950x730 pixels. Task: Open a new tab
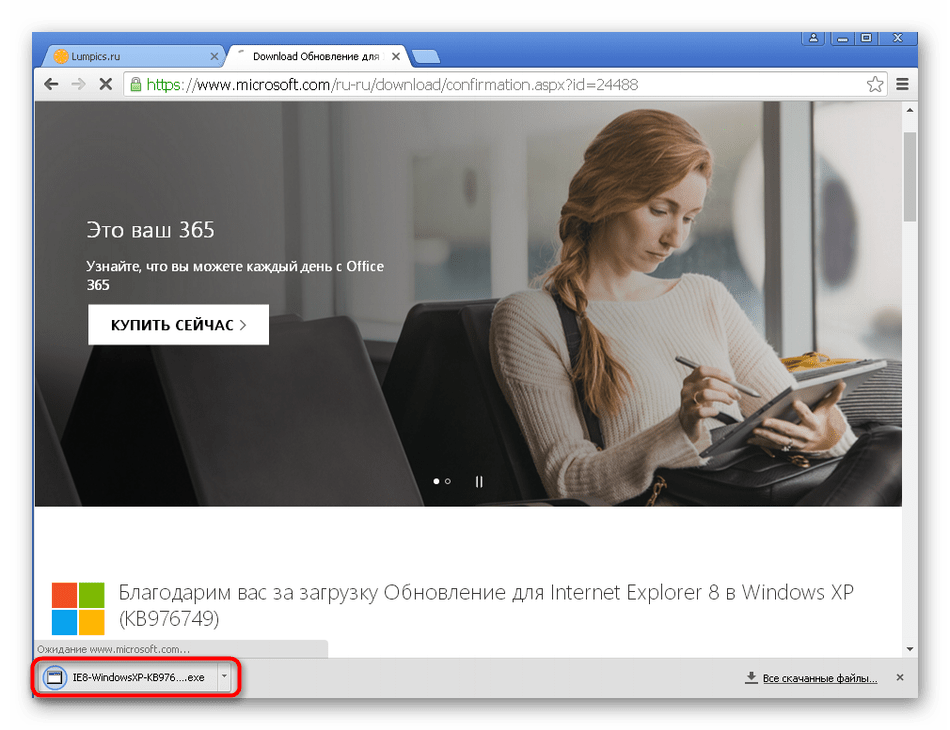pyautogui.click(x=426, y=56)
